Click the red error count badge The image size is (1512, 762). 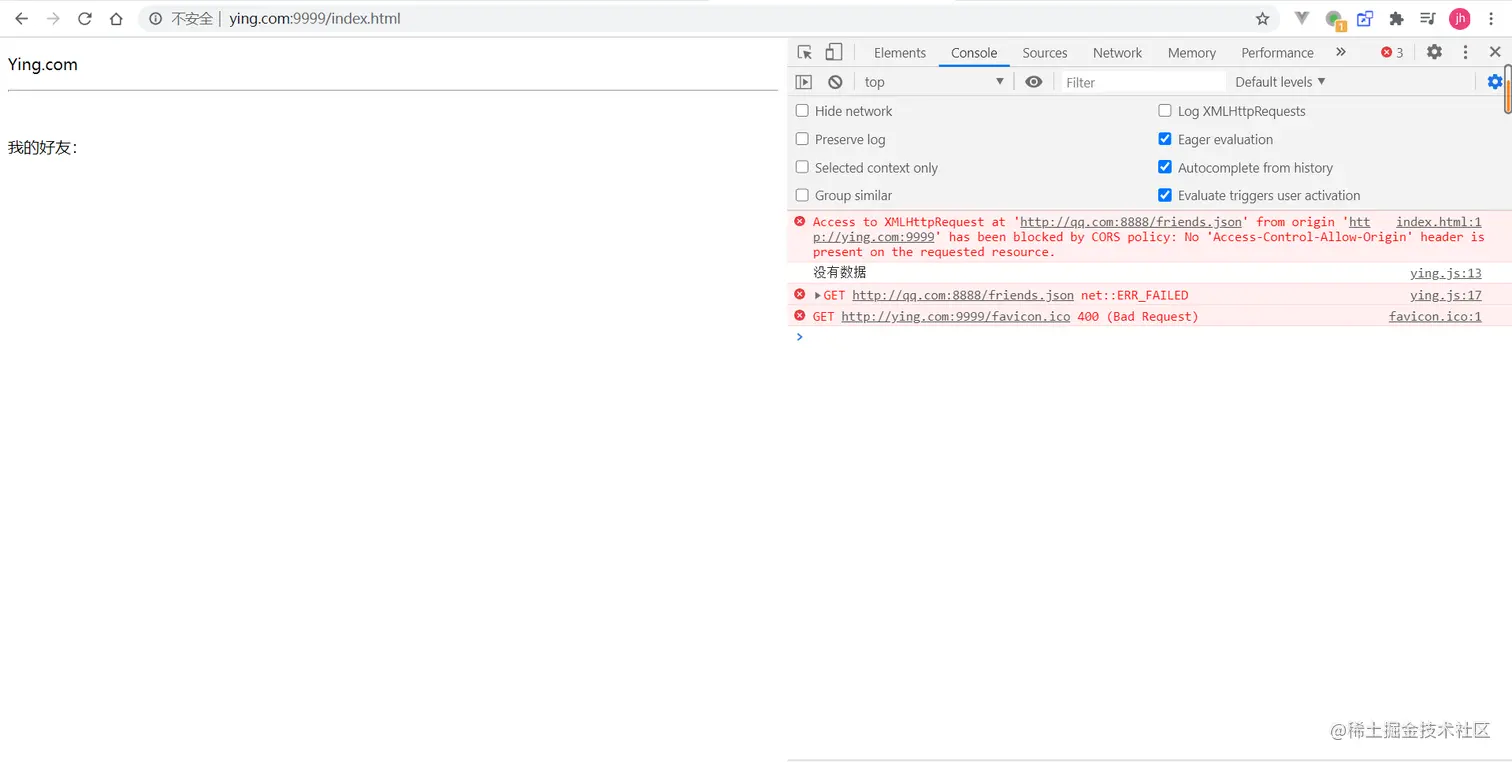coord(1392,53)
